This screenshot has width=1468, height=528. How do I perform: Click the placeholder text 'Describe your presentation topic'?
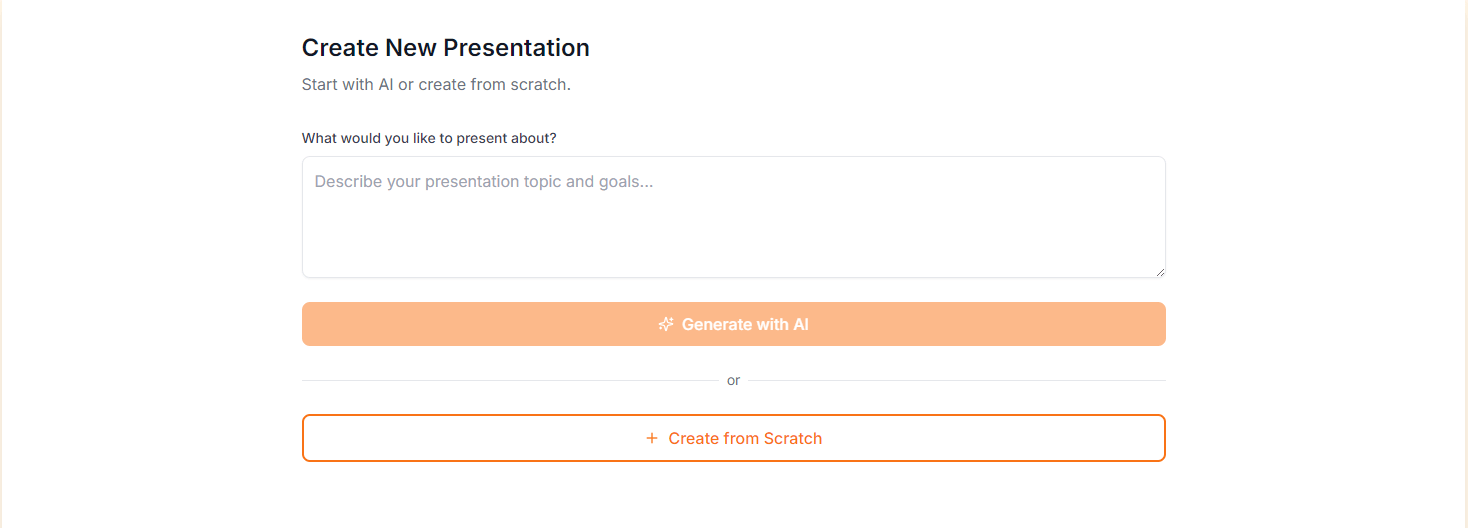pos(440,182)
